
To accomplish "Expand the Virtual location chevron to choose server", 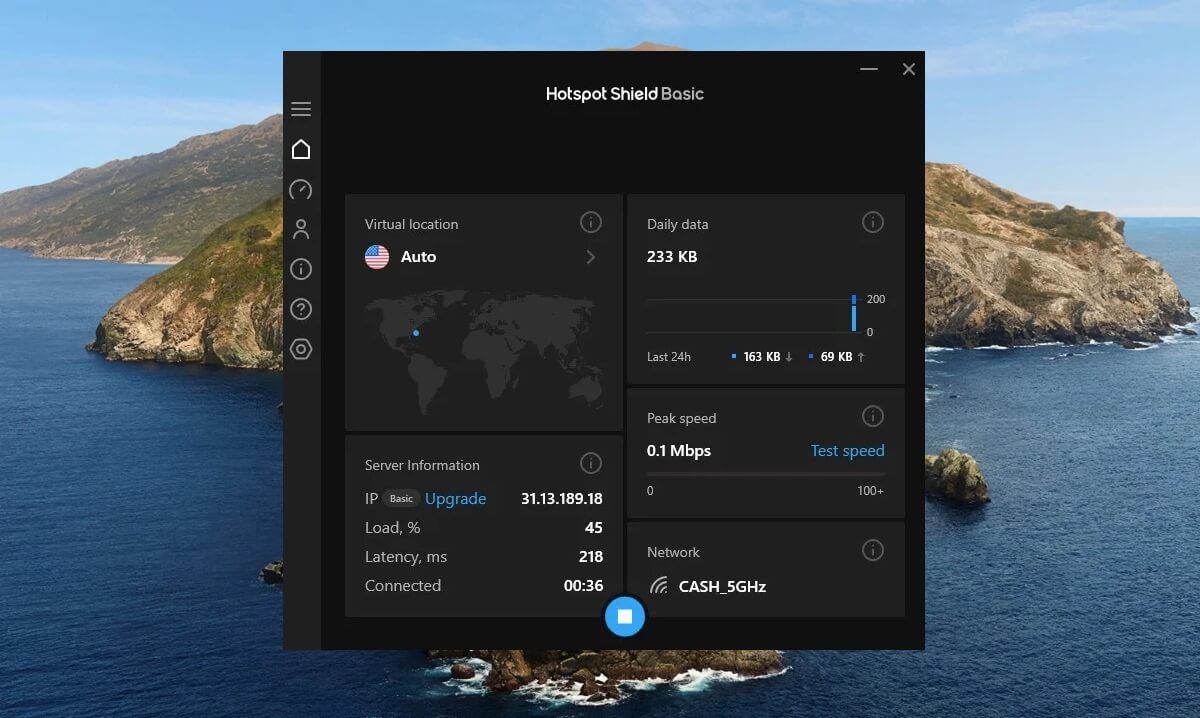I will point(591,257).
